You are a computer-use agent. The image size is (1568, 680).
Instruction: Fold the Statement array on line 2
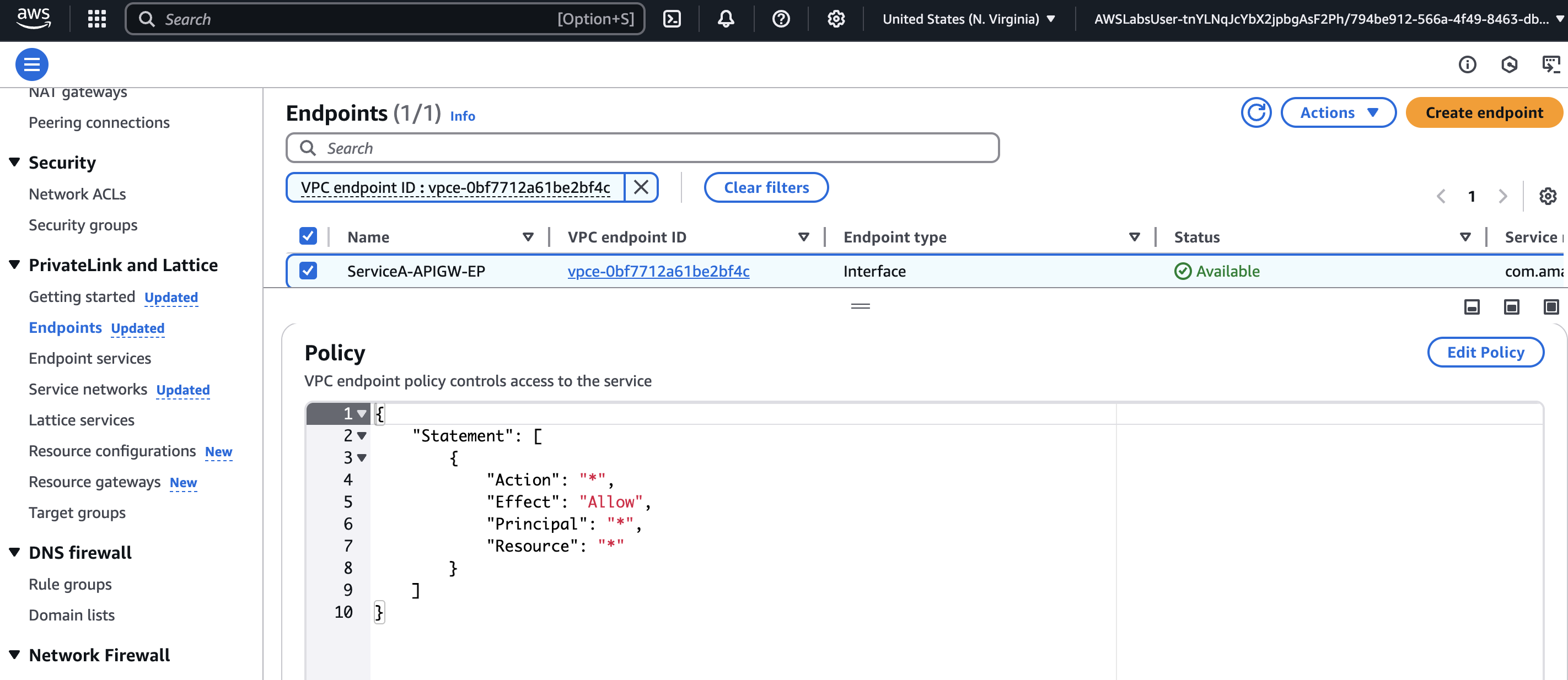coord(362,435)
